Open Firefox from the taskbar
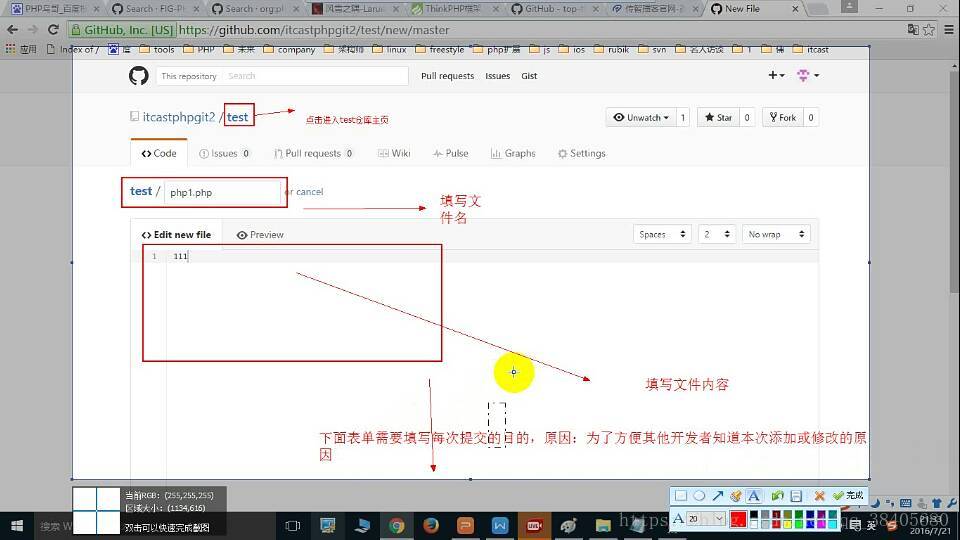This screenshot has height=540, width=960. click(x=431, y=526)
